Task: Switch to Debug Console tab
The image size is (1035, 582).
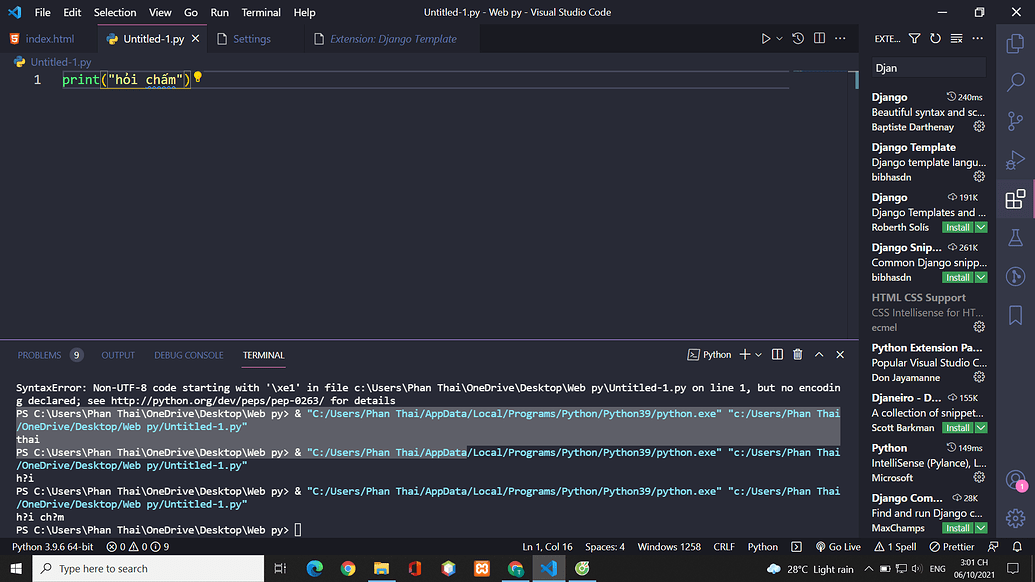Action: coord(189,355)
